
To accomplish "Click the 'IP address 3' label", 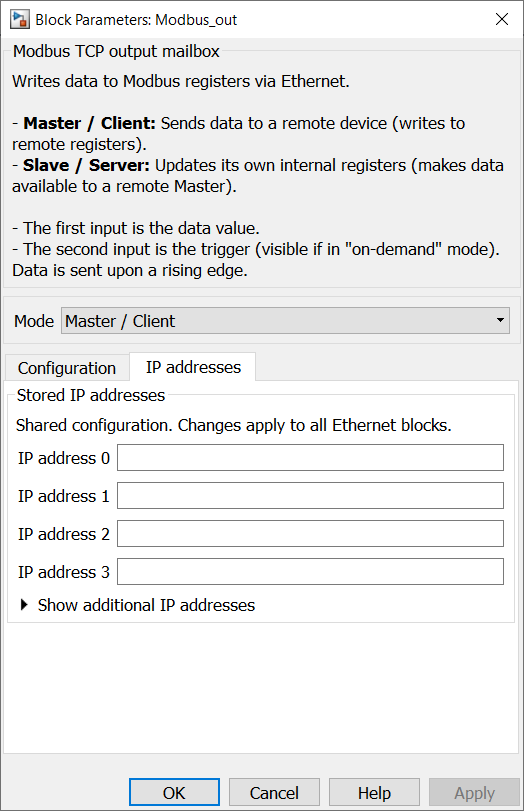I will 64,572.
